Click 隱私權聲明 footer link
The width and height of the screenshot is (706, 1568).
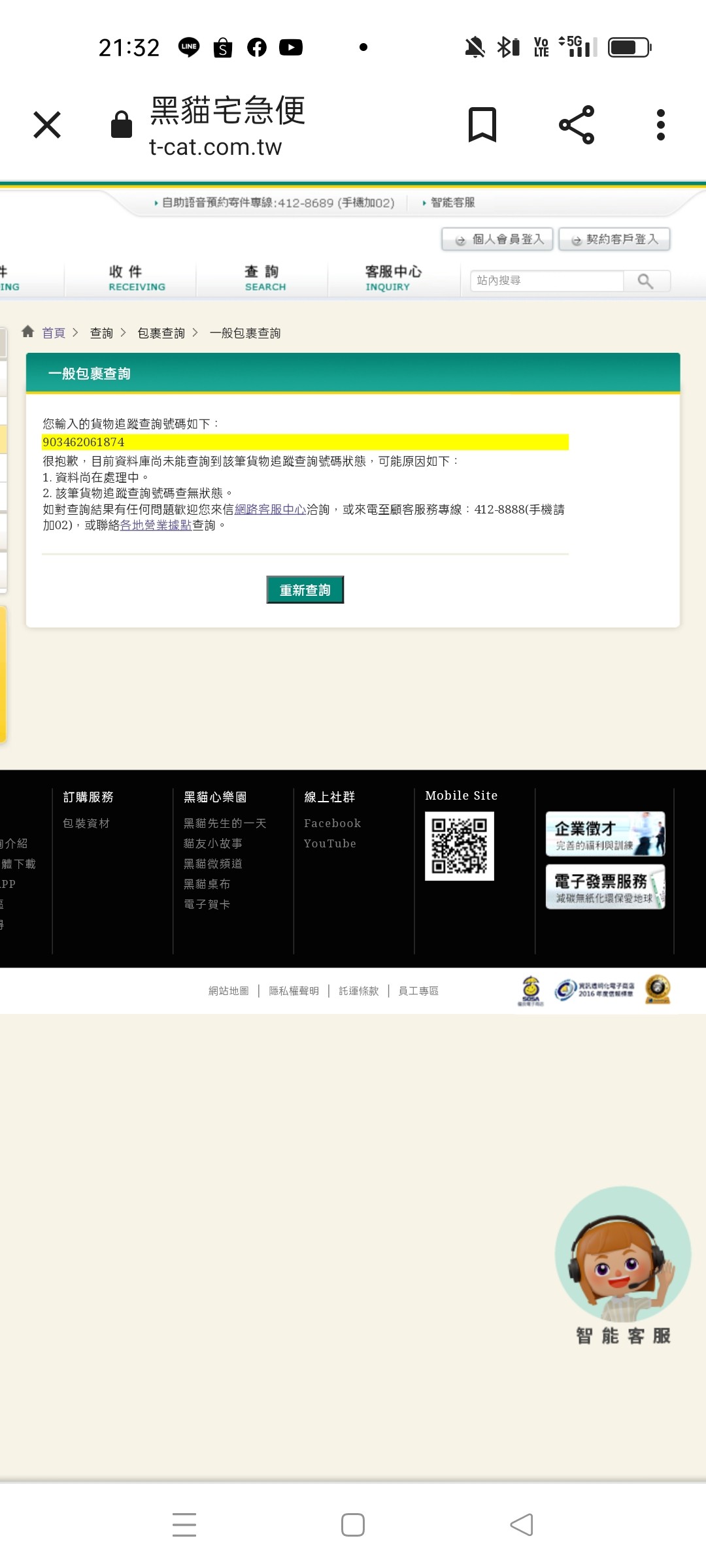click(x=294, y=991)
